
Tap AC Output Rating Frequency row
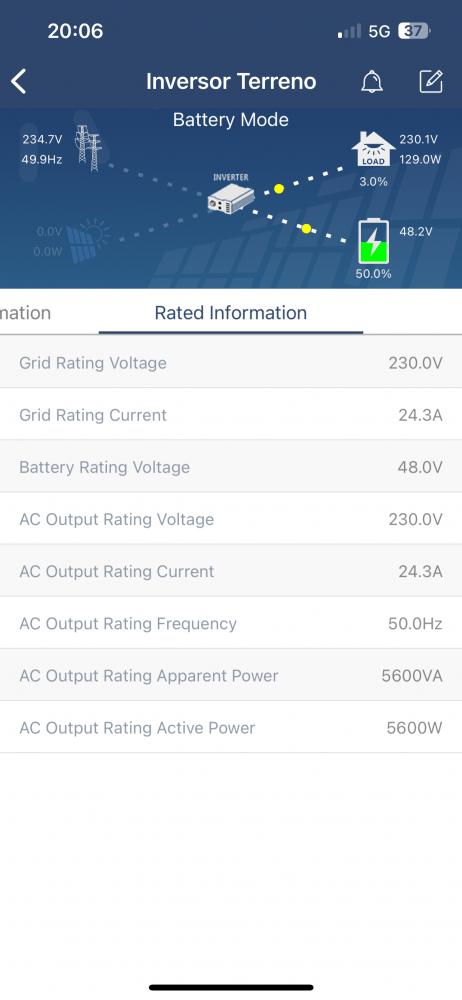(x=231, y=623)
